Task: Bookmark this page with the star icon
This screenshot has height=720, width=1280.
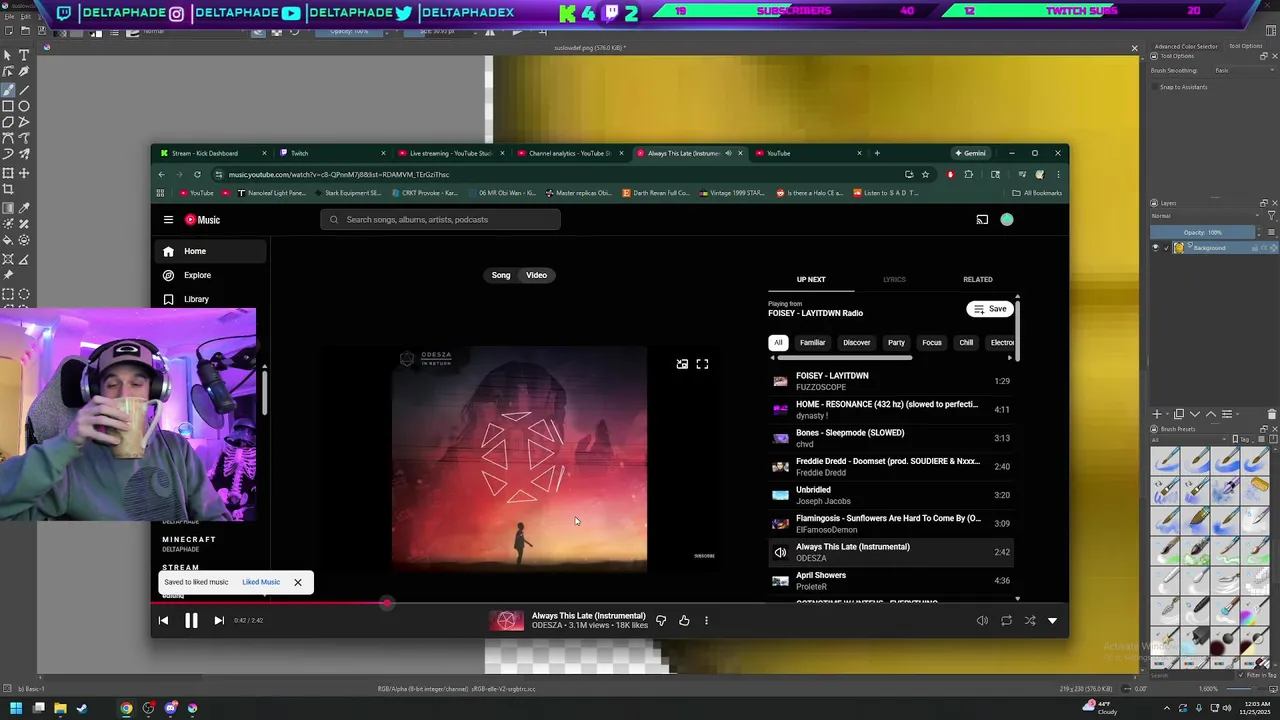Action: click(925, 174)
